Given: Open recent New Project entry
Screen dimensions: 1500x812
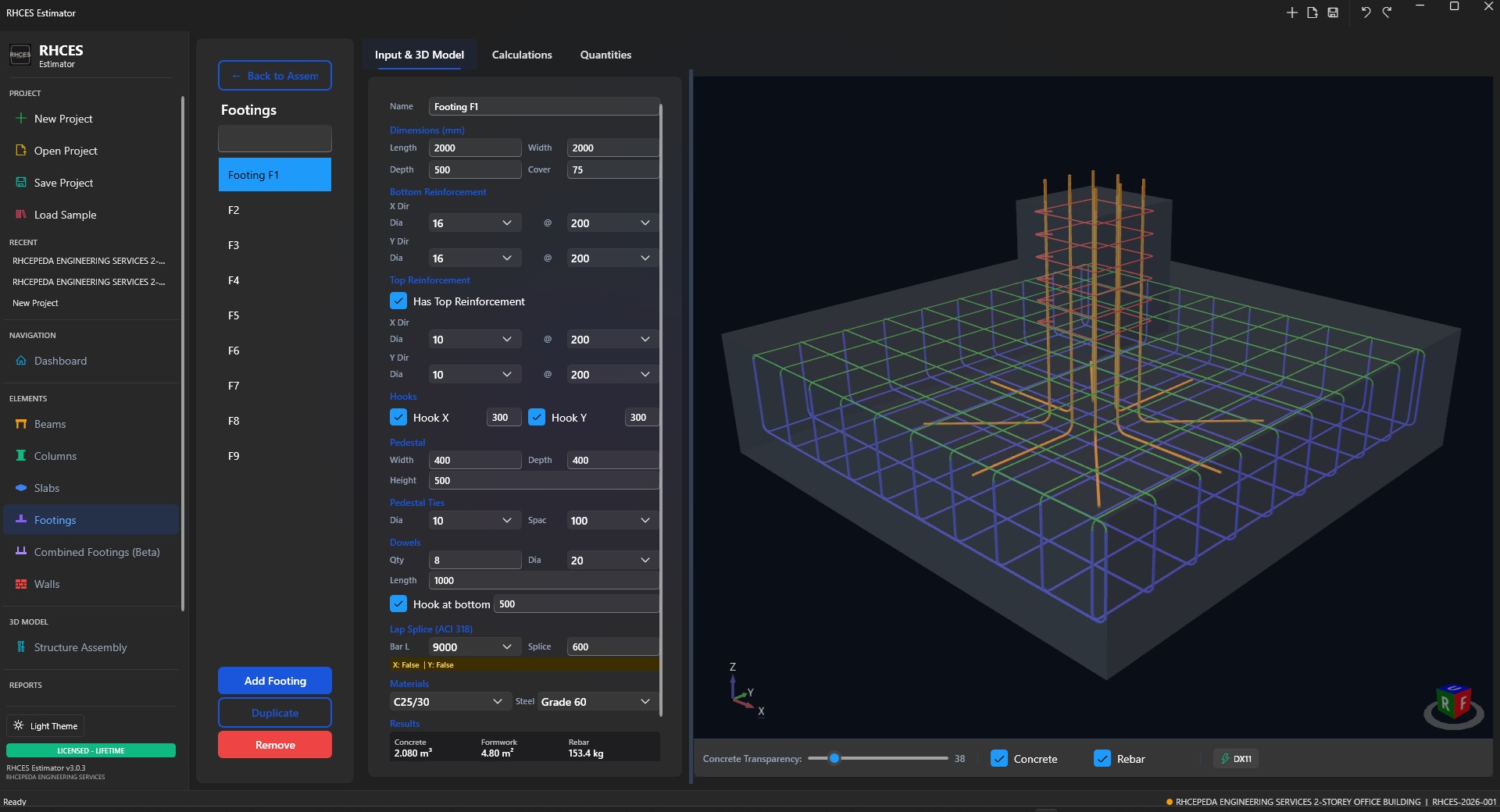Looking at the screenshot, I should (35, 303).
